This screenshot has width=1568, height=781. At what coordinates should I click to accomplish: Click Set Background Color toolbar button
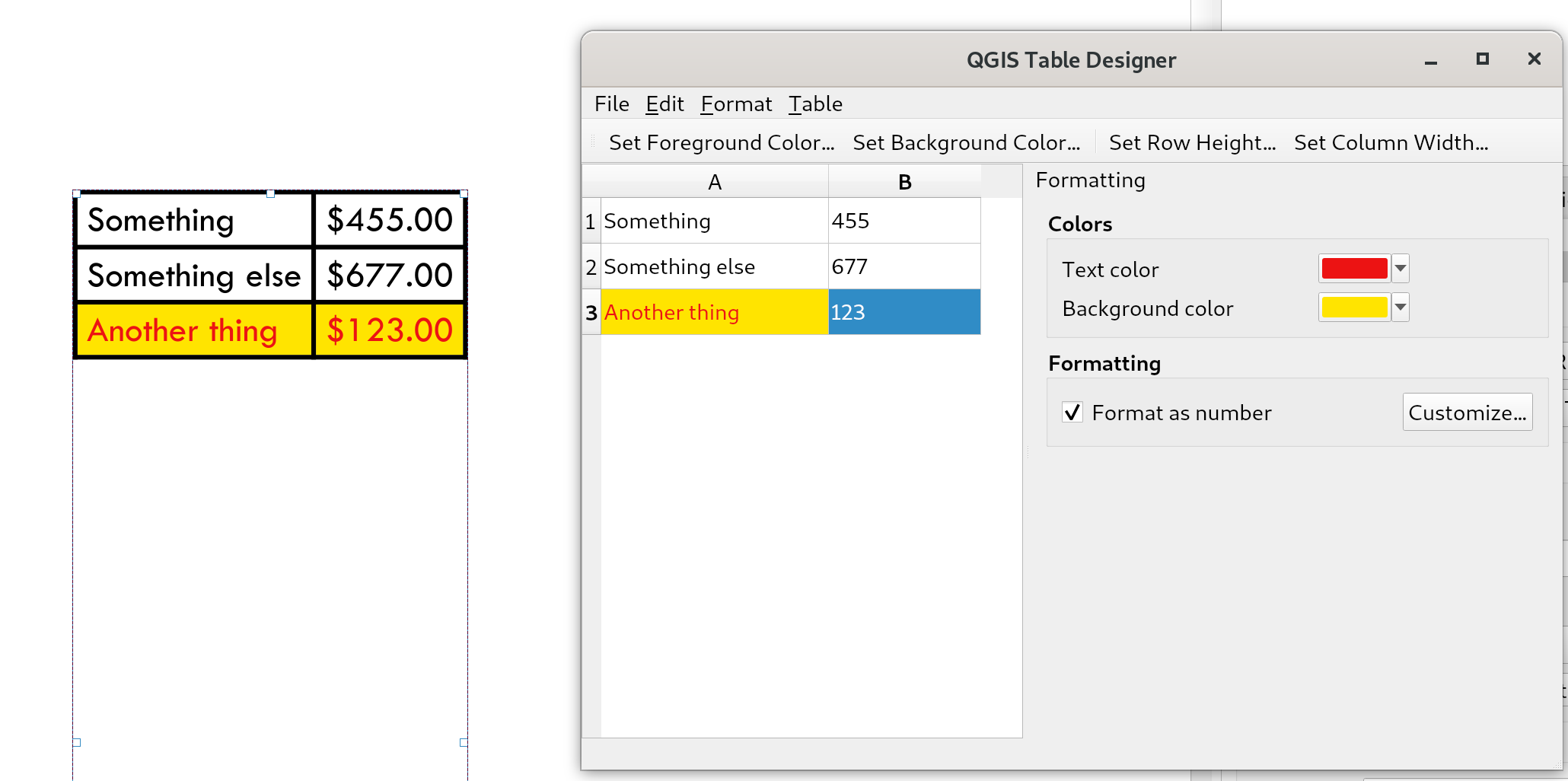(966, 143)
